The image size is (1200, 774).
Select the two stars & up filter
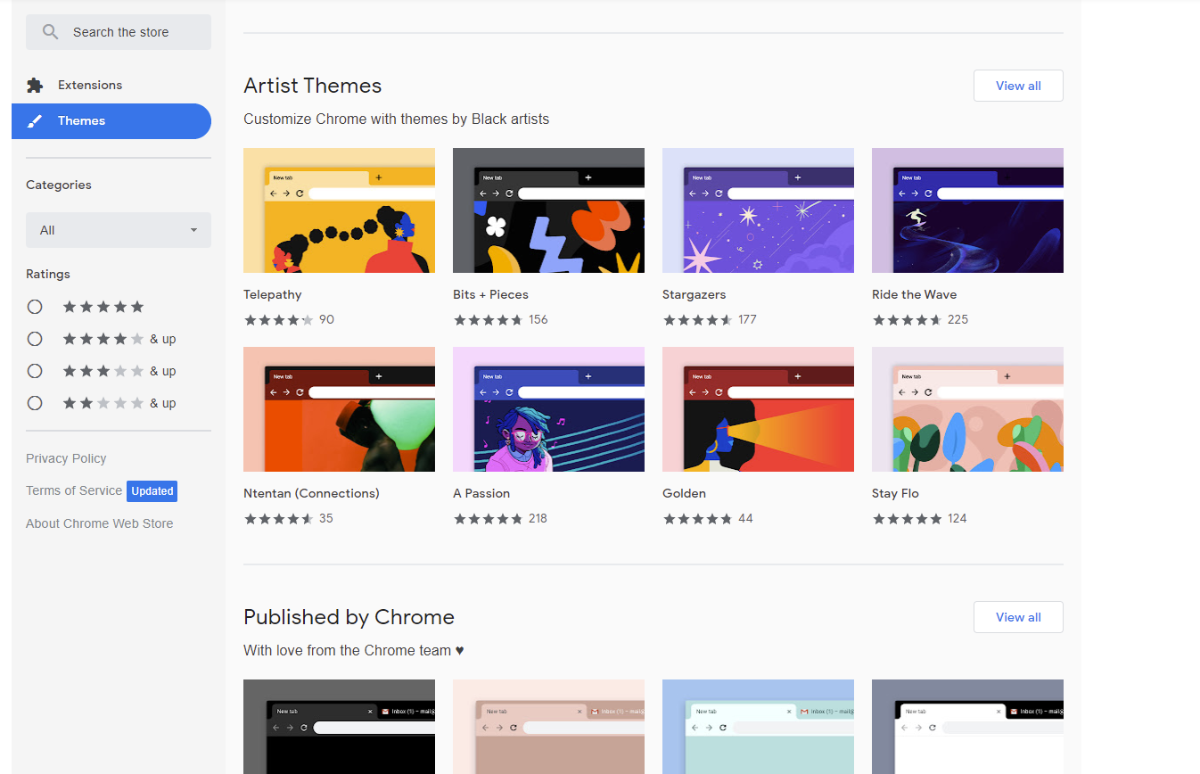click(35, 403)
